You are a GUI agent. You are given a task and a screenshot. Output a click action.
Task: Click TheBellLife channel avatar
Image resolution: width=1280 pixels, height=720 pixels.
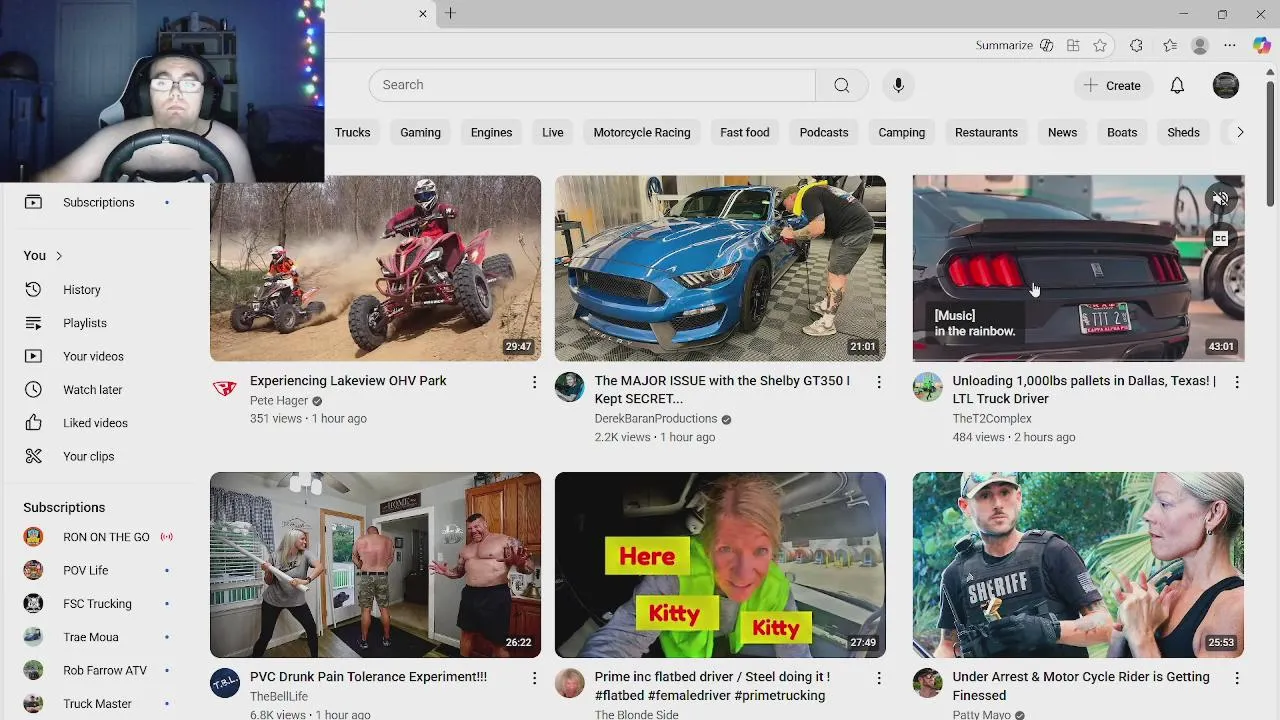pyautogui.click(x=225, y=683)
